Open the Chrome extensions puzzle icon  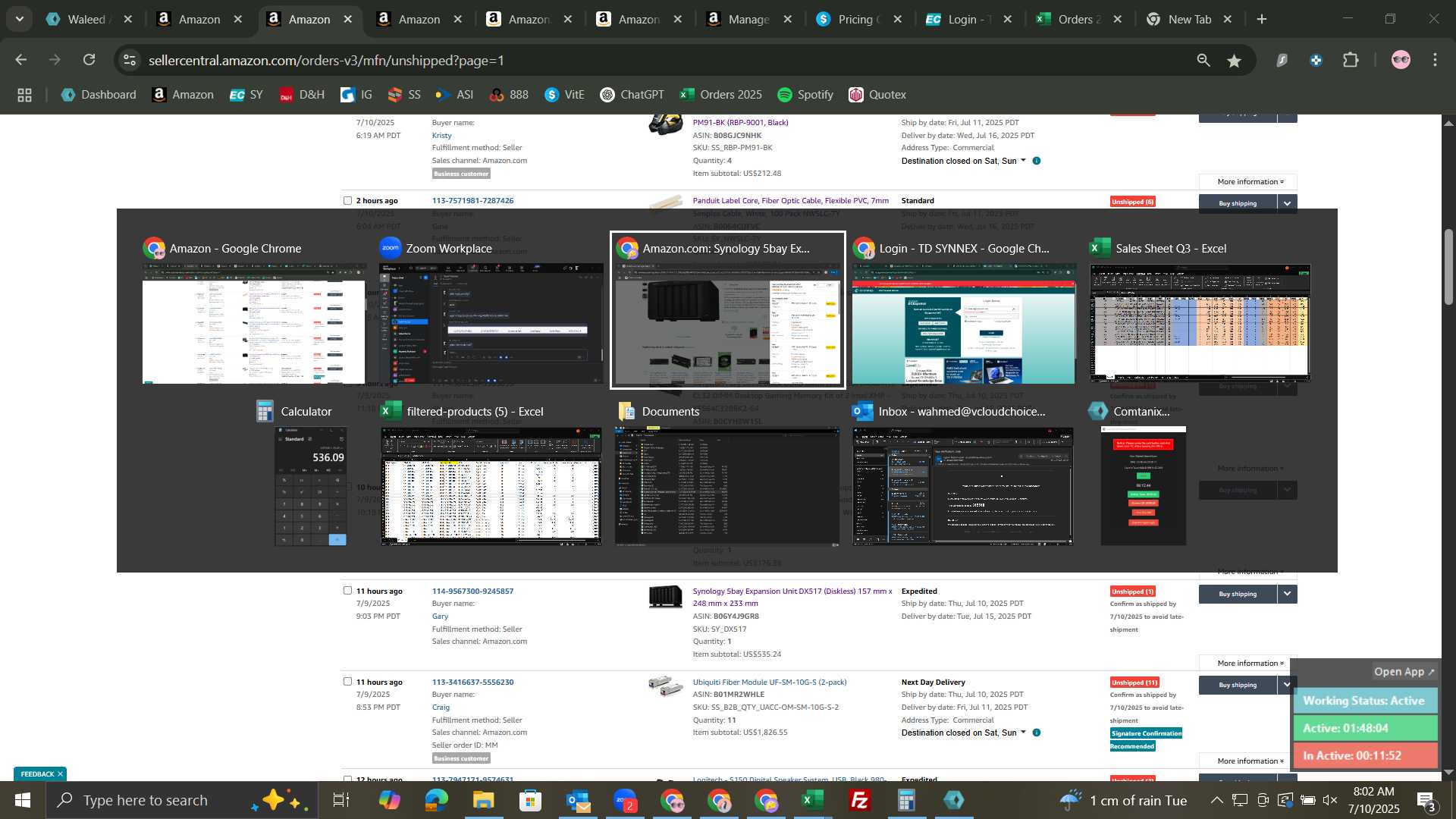point(1351,60)
